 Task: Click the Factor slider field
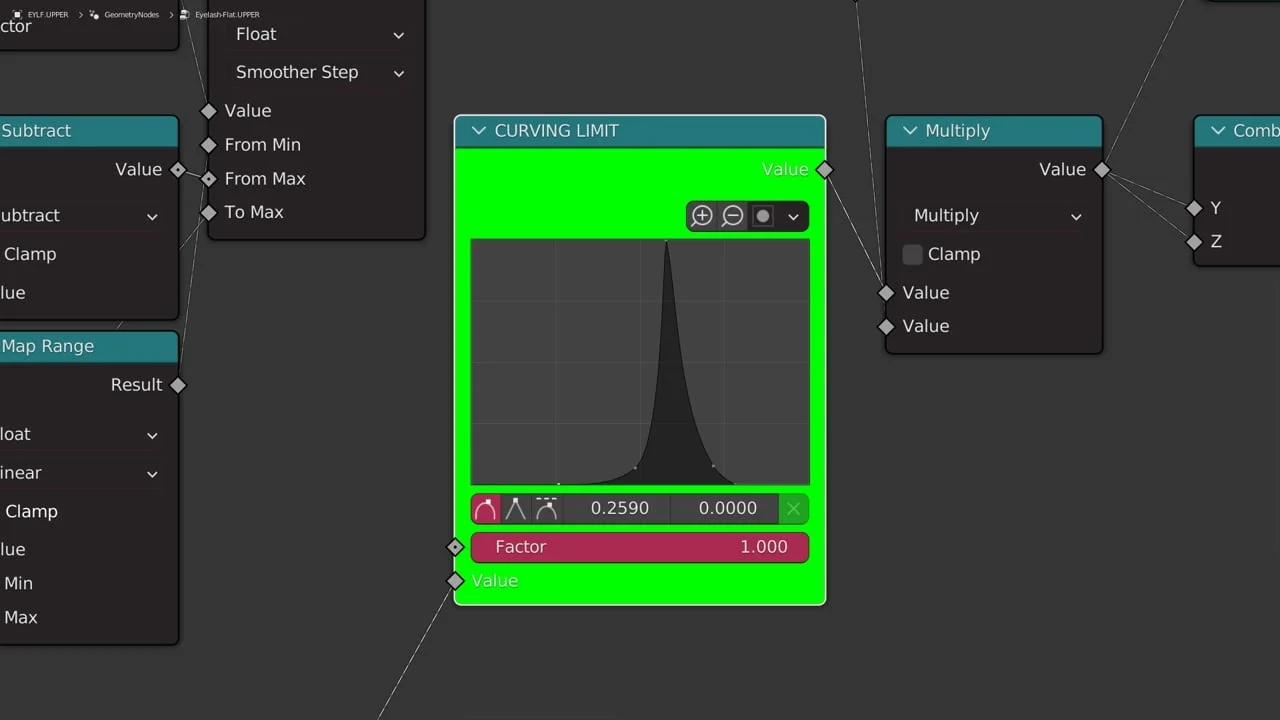coord(640,547)
